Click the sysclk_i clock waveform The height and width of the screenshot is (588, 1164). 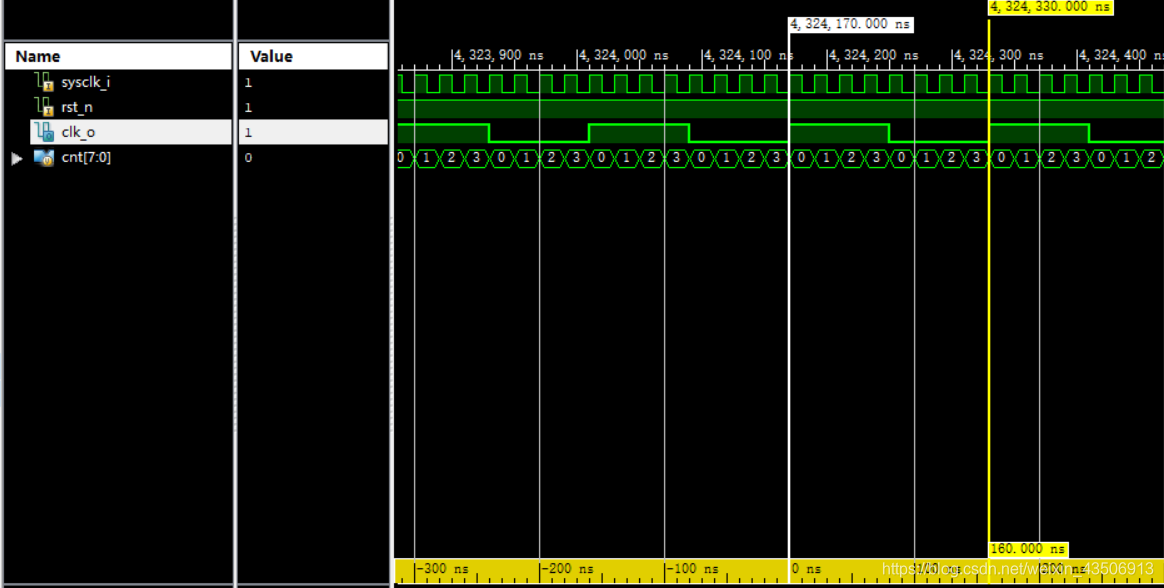coord(780,83)
